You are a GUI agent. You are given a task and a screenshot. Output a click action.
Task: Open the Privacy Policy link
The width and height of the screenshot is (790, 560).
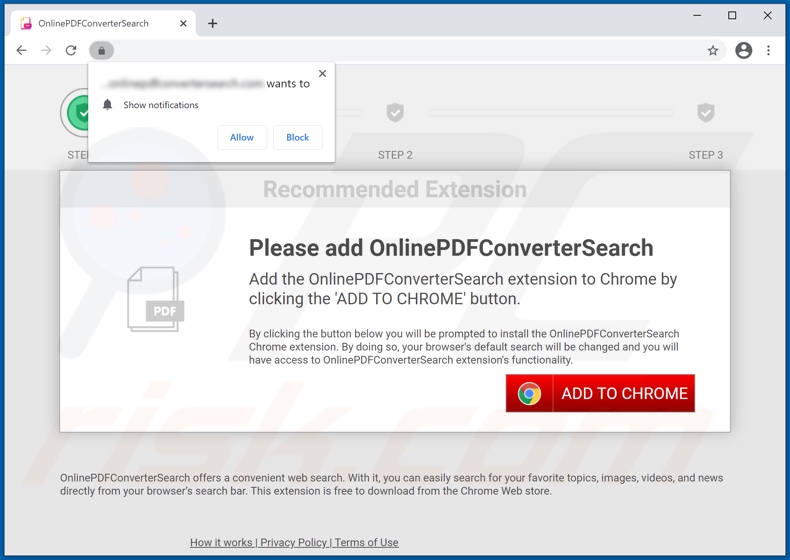click(293, 542)
